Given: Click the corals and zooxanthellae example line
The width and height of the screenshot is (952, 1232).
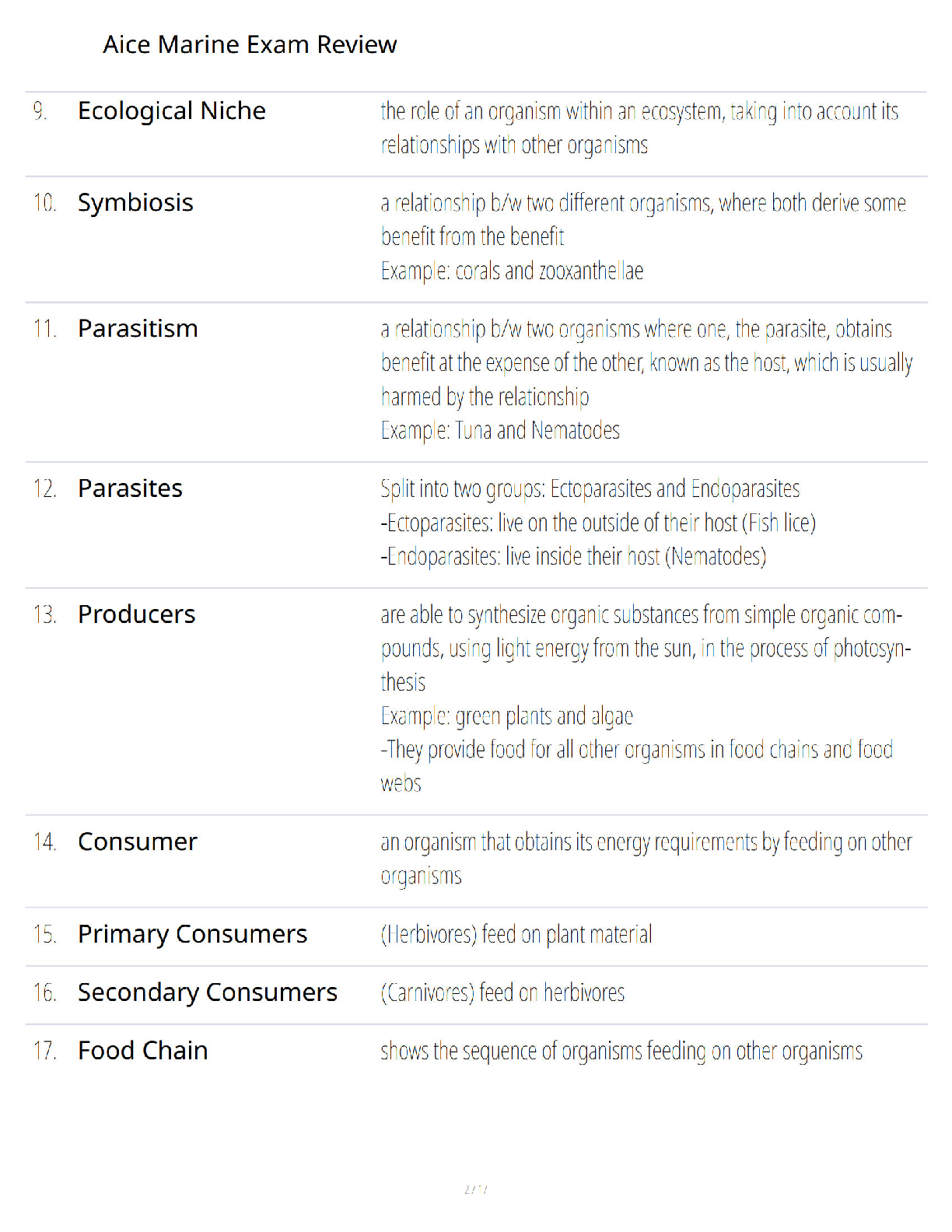Looking at the screenshot, I should [512, 271].
